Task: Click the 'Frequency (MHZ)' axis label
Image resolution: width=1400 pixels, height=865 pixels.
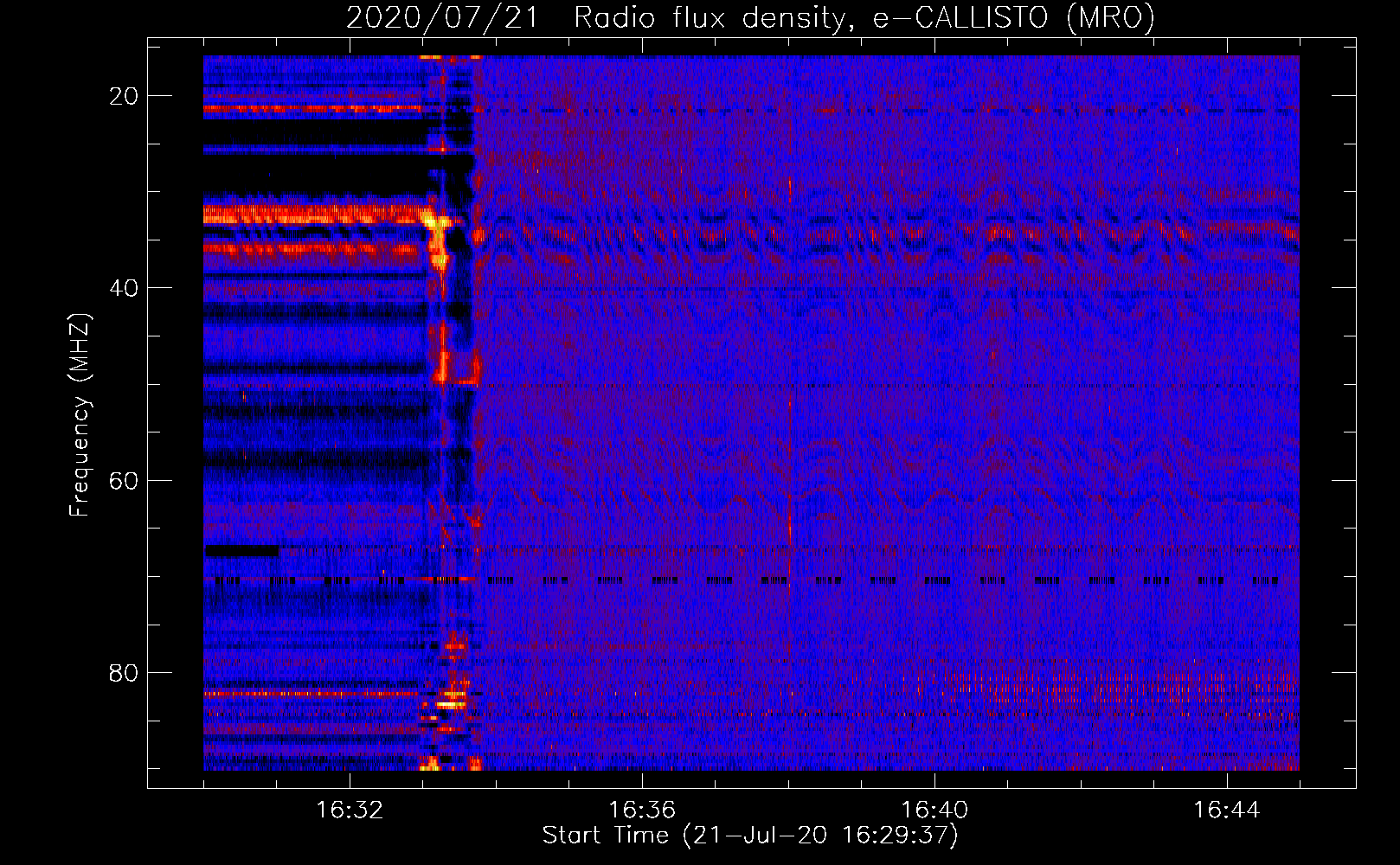Action: click(80, 416)
